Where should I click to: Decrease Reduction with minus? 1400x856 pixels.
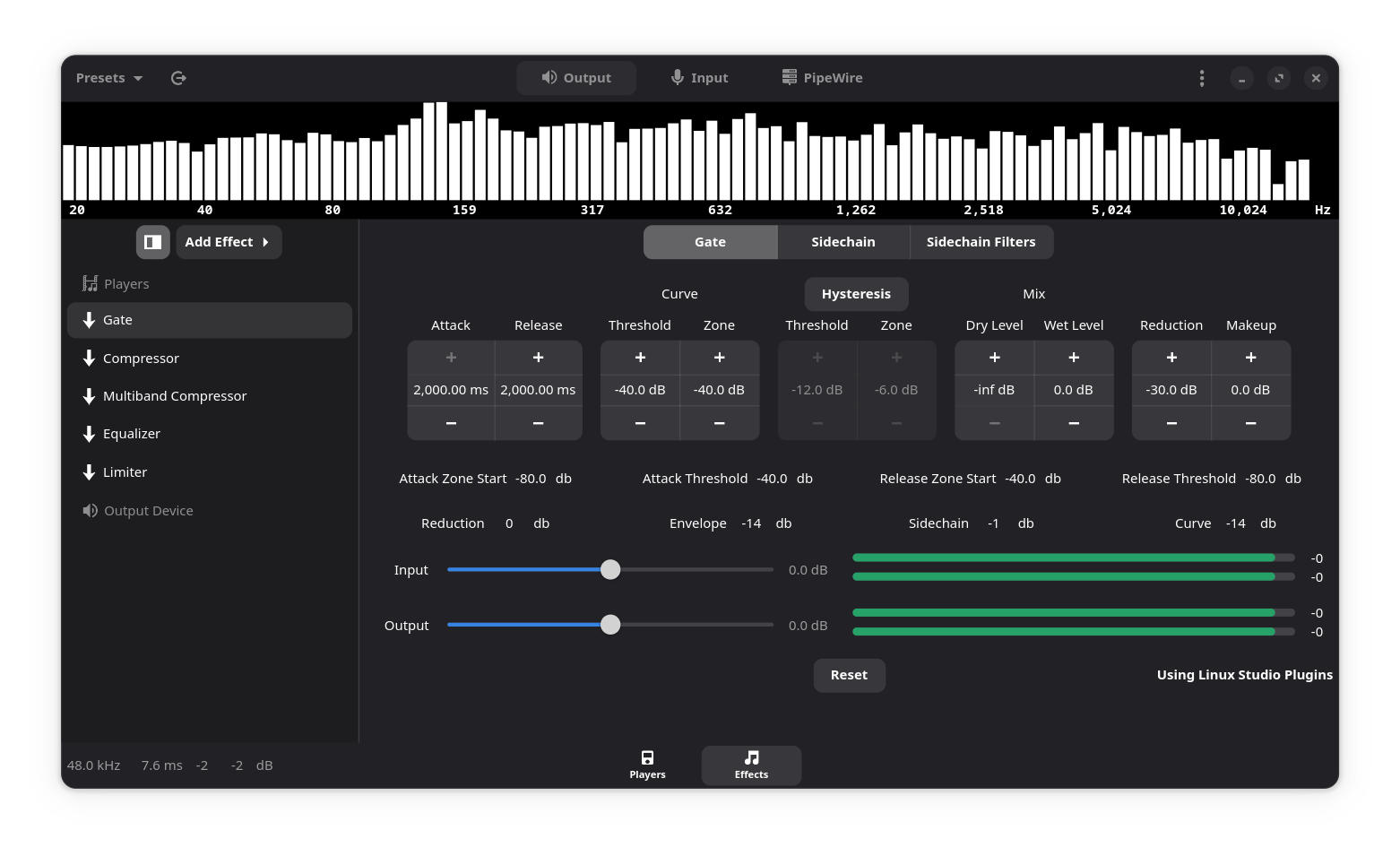point(1171,423)
